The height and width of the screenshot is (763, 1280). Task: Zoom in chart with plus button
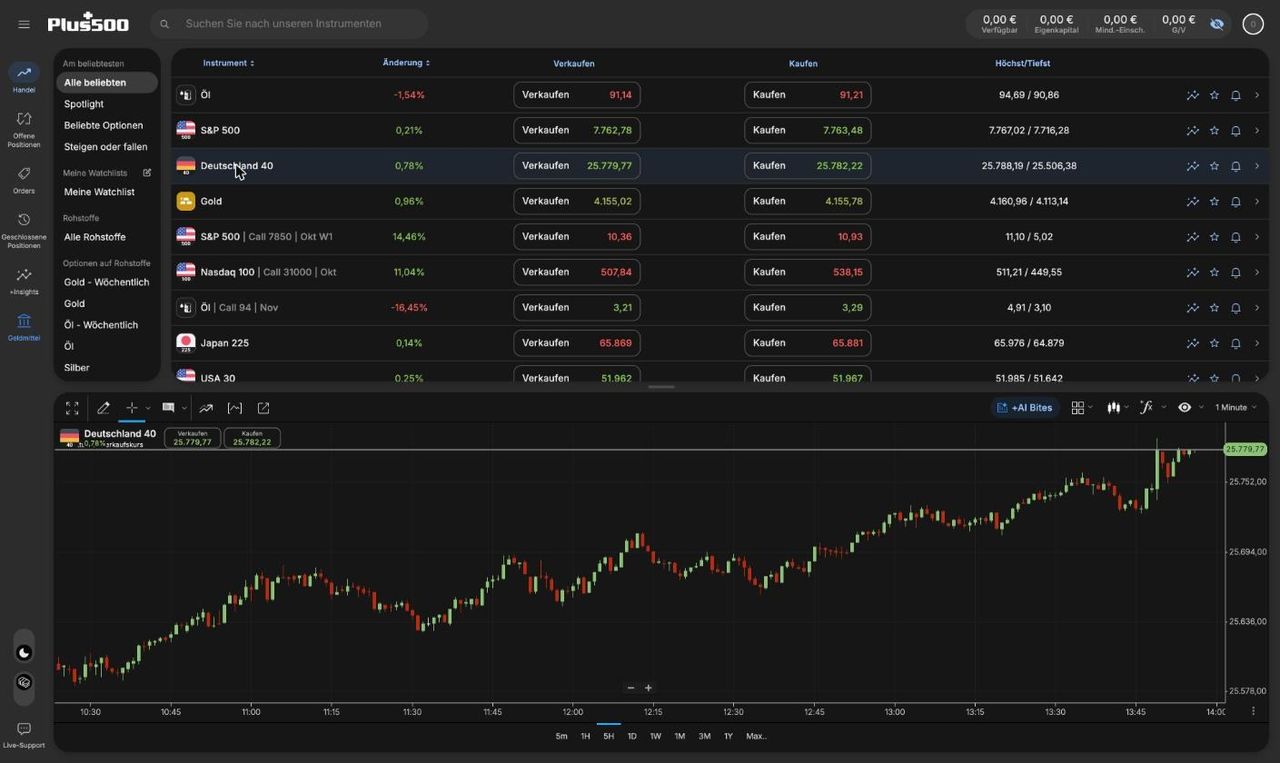click(x=648, y=688)
